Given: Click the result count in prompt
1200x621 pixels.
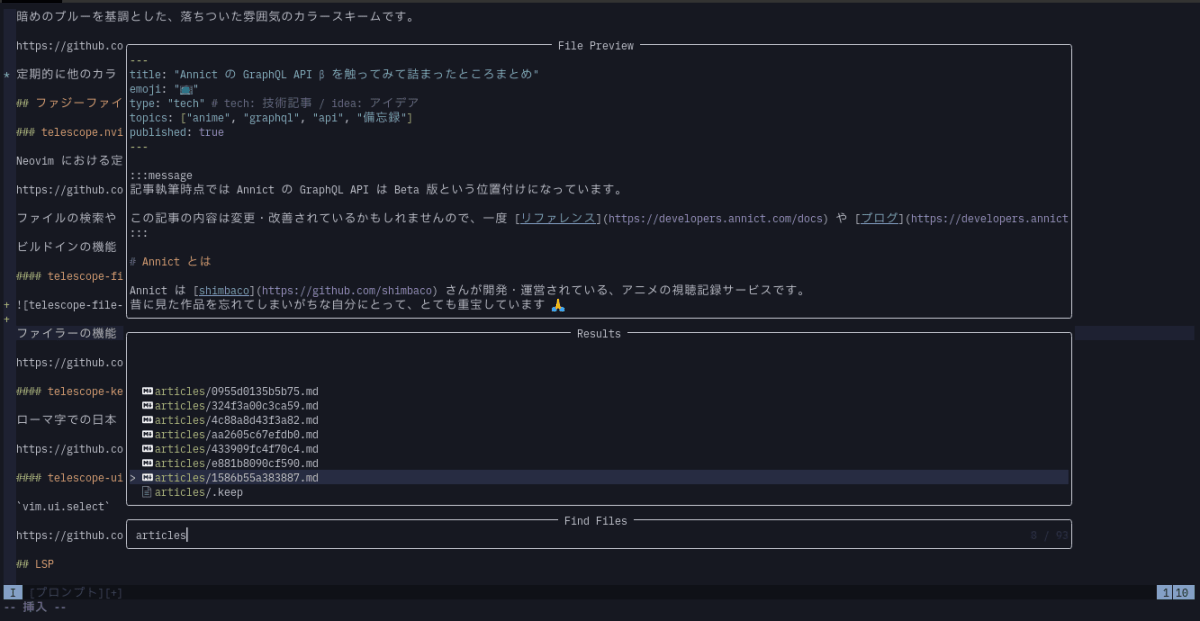Looking at the screenshot, I should [1048, 536].
